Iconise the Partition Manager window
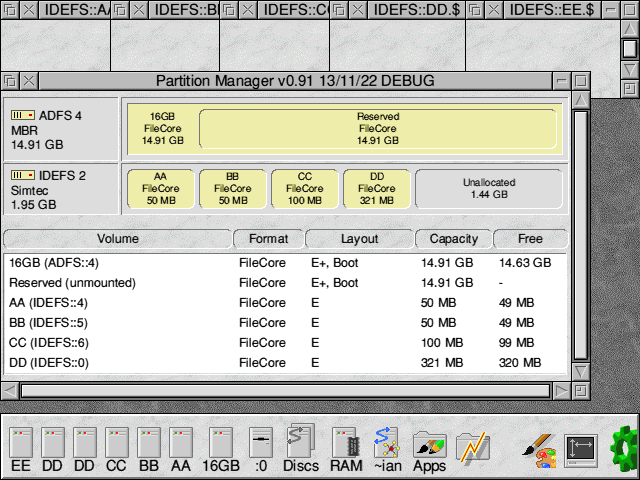Screen dimensions: 640x480 pos(562,81)
